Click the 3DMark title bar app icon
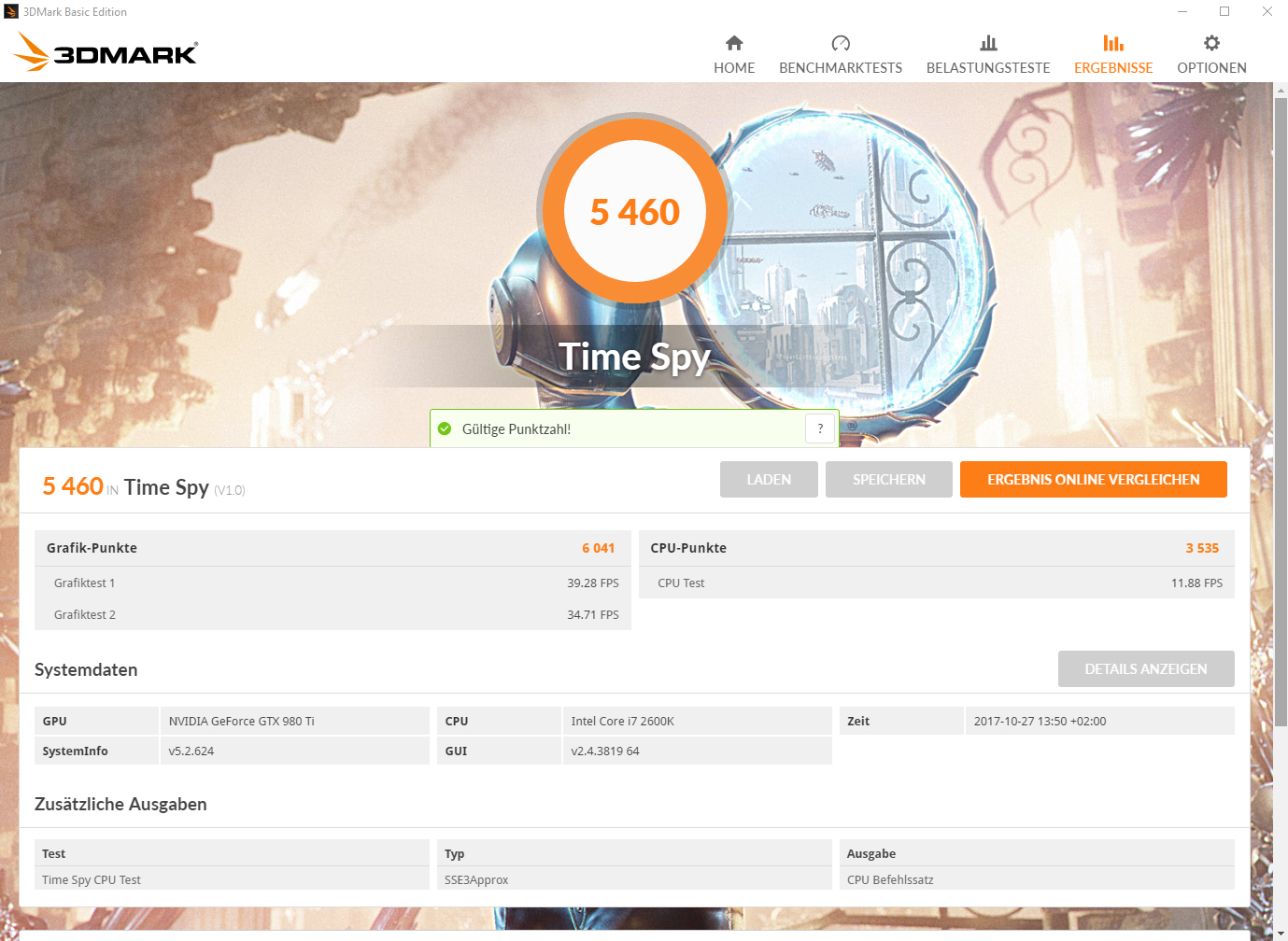 pos(11,12)
